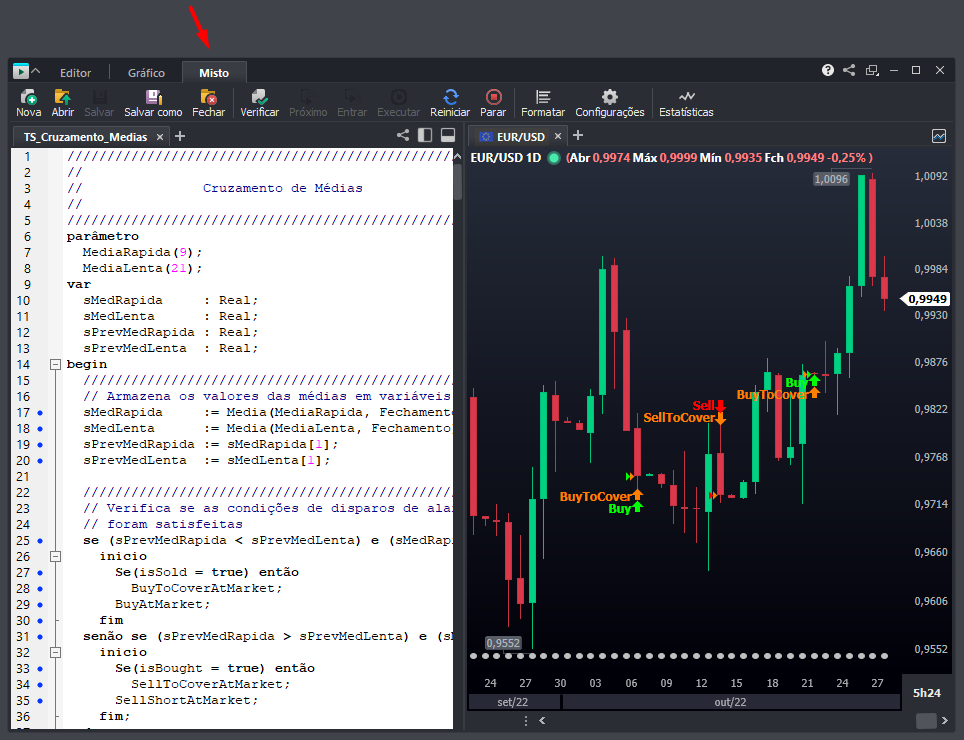Image resolution: width=964 pixels, height=740 pixels.
Task: Open Configurações gear settings
Action: coord(610,97)
